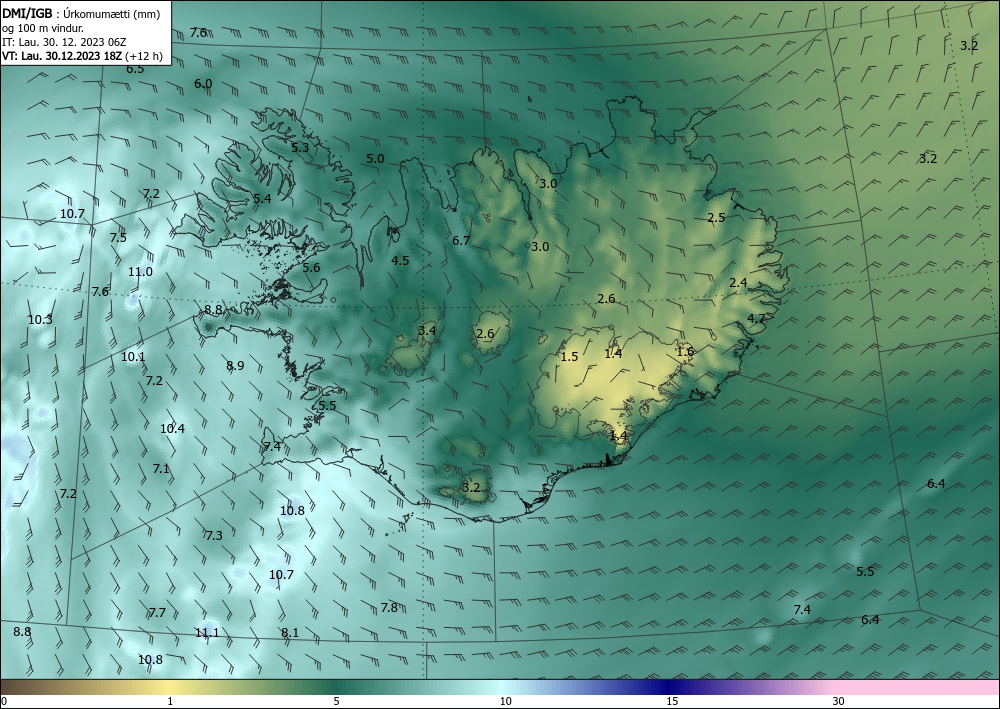Click the 2.5 value label
Image resolution: width=1000 pixels, height=709 pixels.
[716, 217]
